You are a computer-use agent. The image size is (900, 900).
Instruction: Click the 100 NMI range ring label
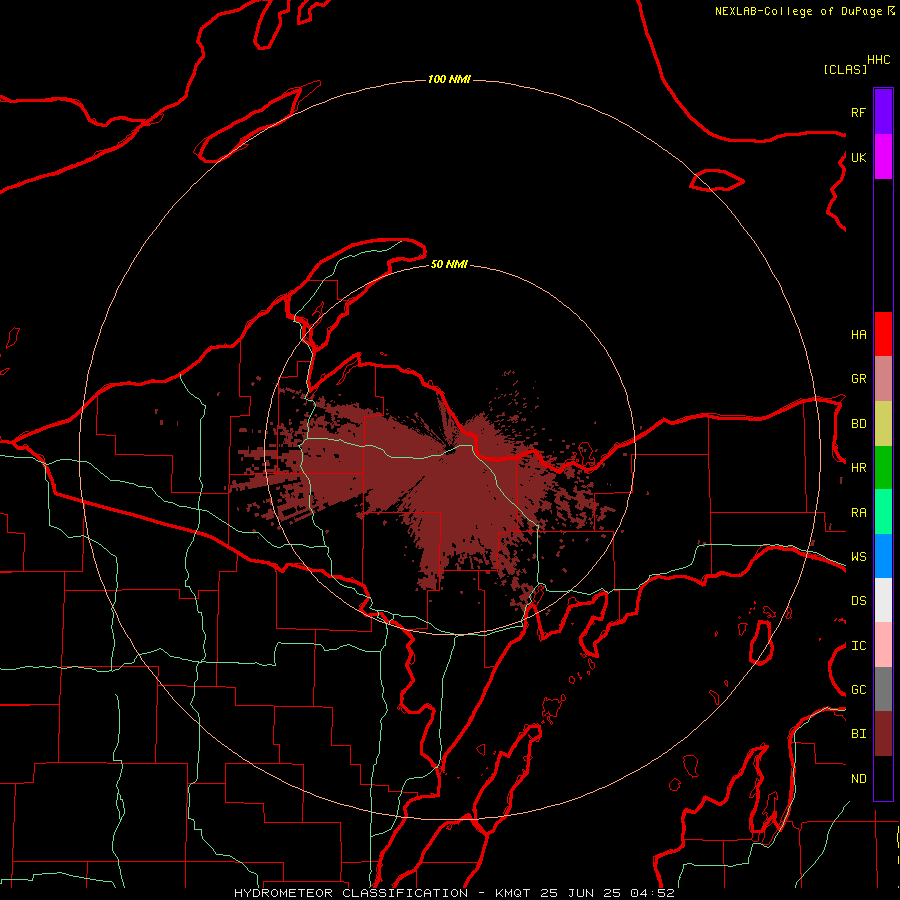point(449,79)
